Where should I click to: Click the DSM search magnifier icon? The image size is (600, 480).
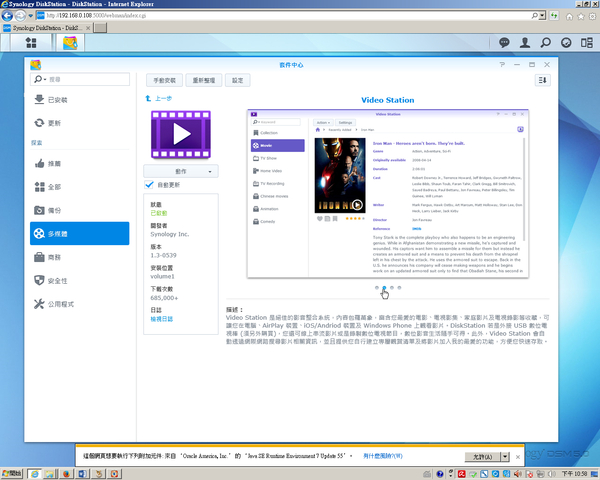pos(548,43)
